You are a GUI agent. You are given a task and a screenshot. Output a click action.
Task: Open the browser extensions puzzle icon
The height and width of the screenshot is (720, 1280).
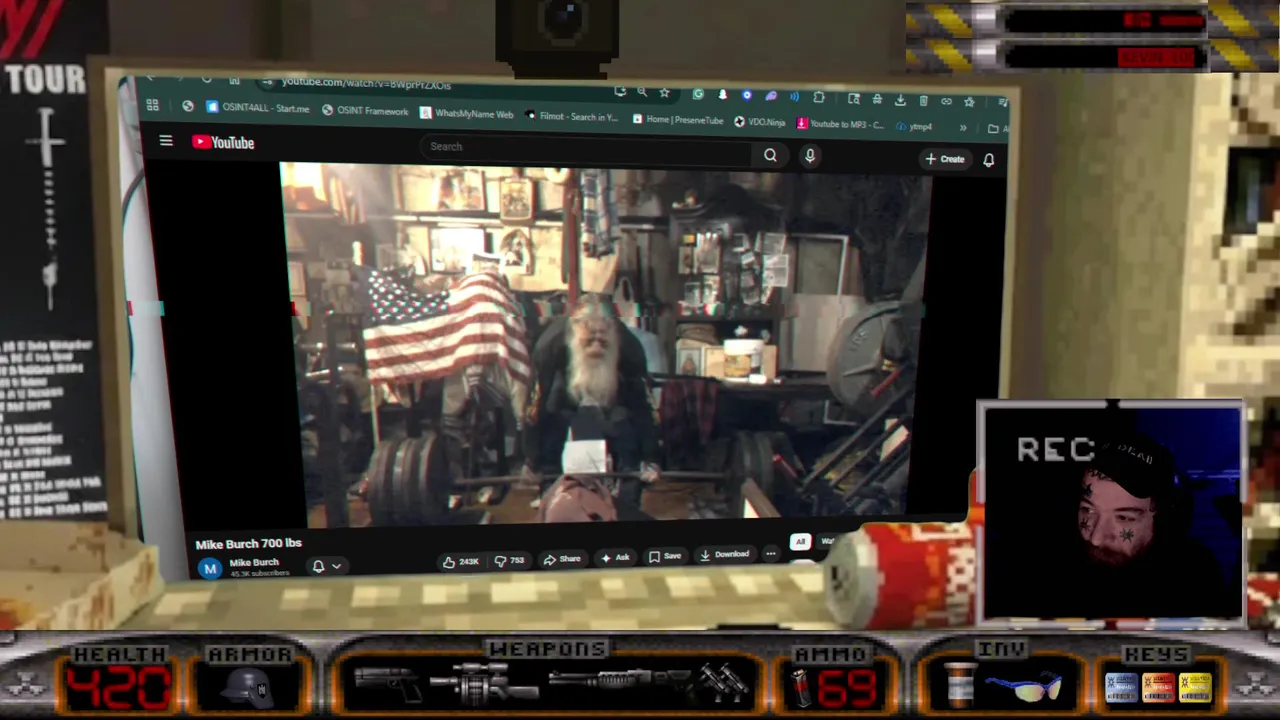[819, 97]
